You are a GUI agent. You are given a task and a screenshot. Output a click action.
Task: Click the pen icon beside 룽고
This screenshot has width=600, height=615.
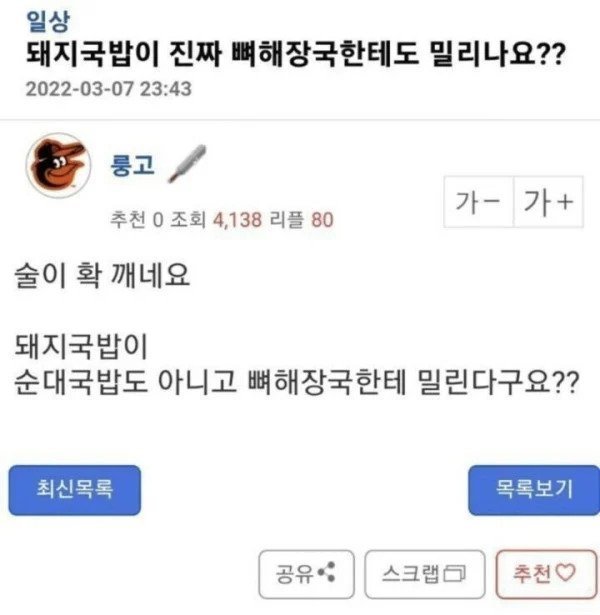(186, 162)
